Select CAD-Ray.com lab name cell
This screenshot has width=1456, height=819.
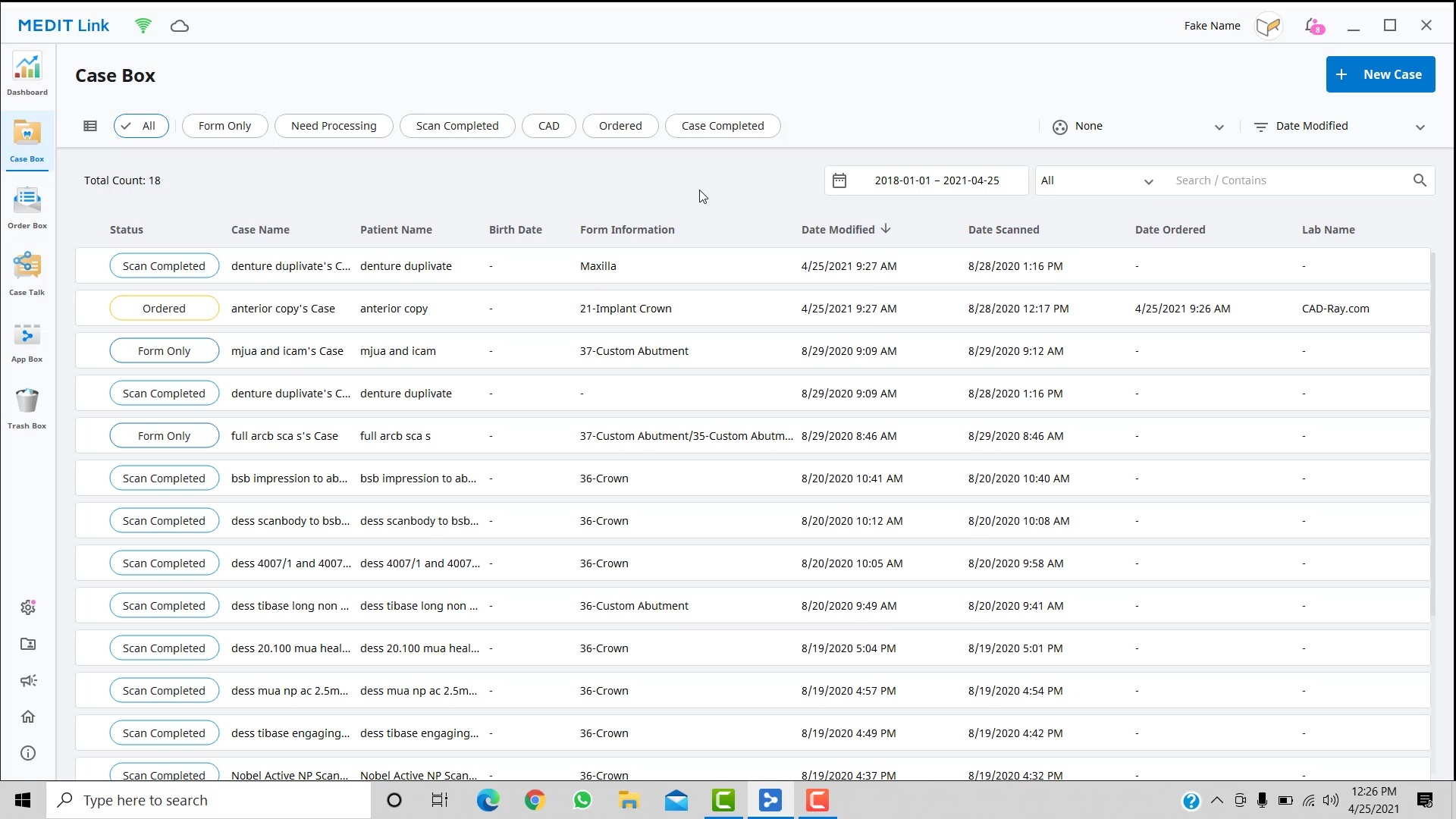[x=1335, y=309]
